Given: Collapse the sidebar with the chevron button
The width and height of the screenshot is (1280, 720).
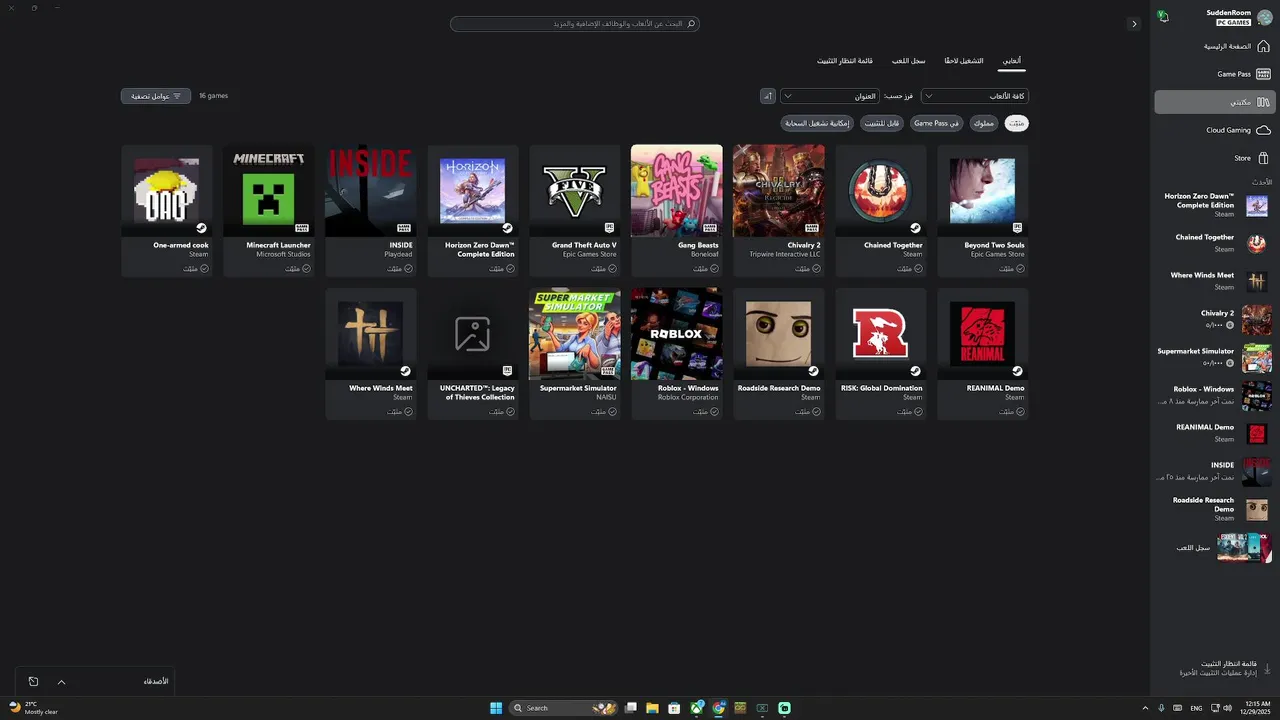Looking at the screenshot, I should 1134,24.
